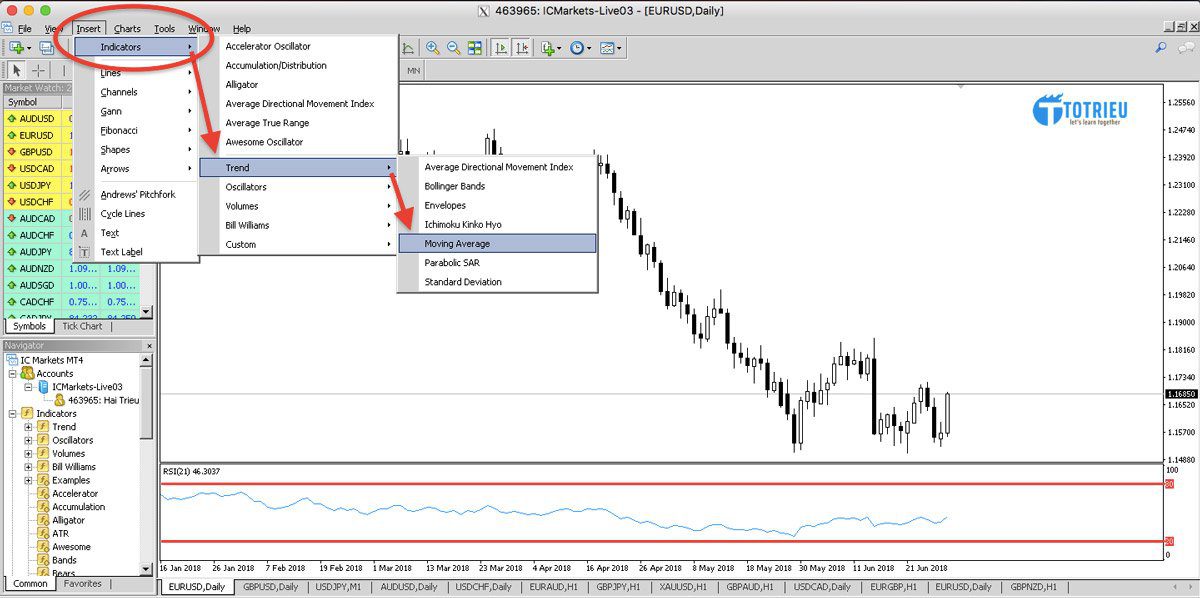The height and width of the screenshot is (598, 1200).
Task: Click the search magnifier icon at top right
Action: click(x=1160, y=48)
